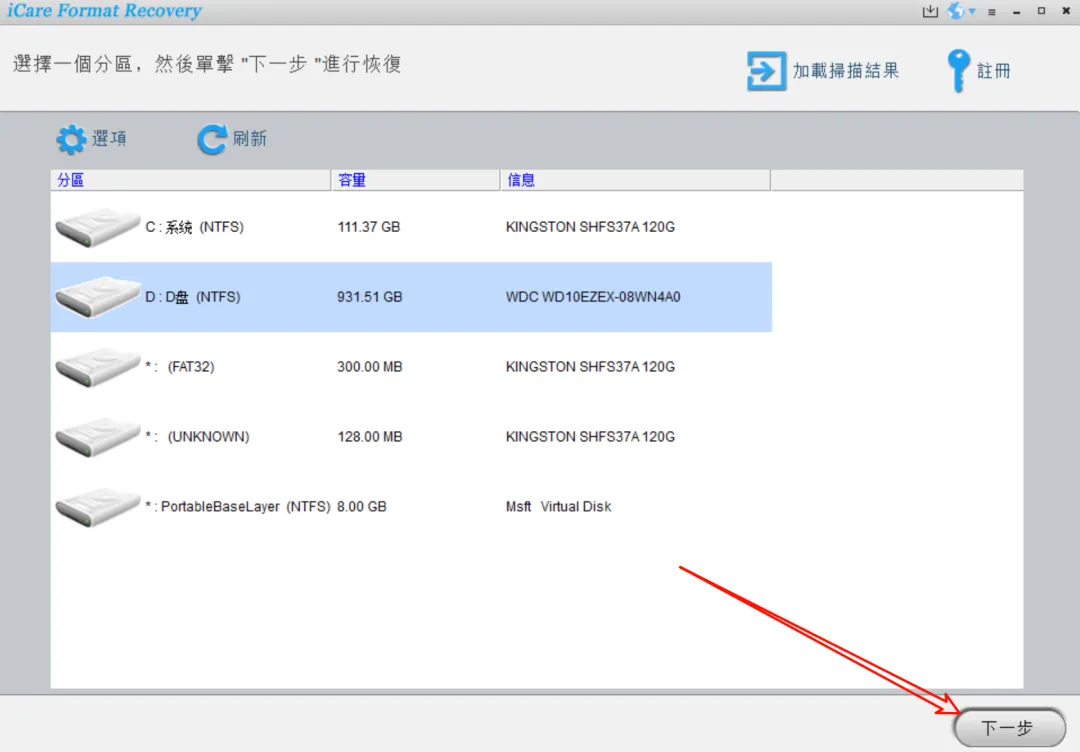The width and height of the screenshot is (1080, 752).
Task: Select the C: 系统 (NTFS) row
Action: click(x=411, y=227)
